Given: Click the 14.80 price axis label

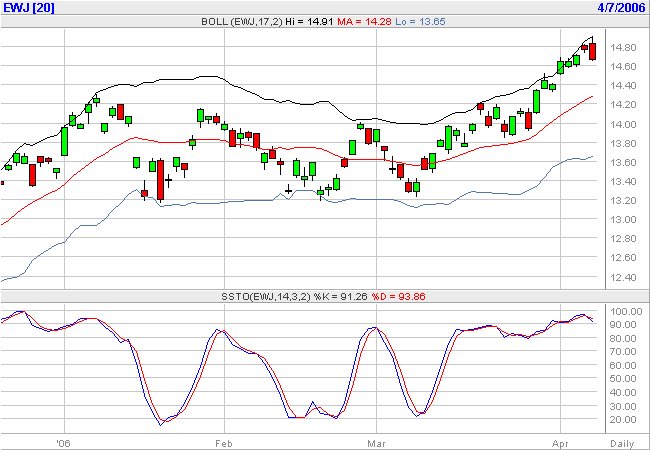Looking at the screenshot, I should [623, 48].
